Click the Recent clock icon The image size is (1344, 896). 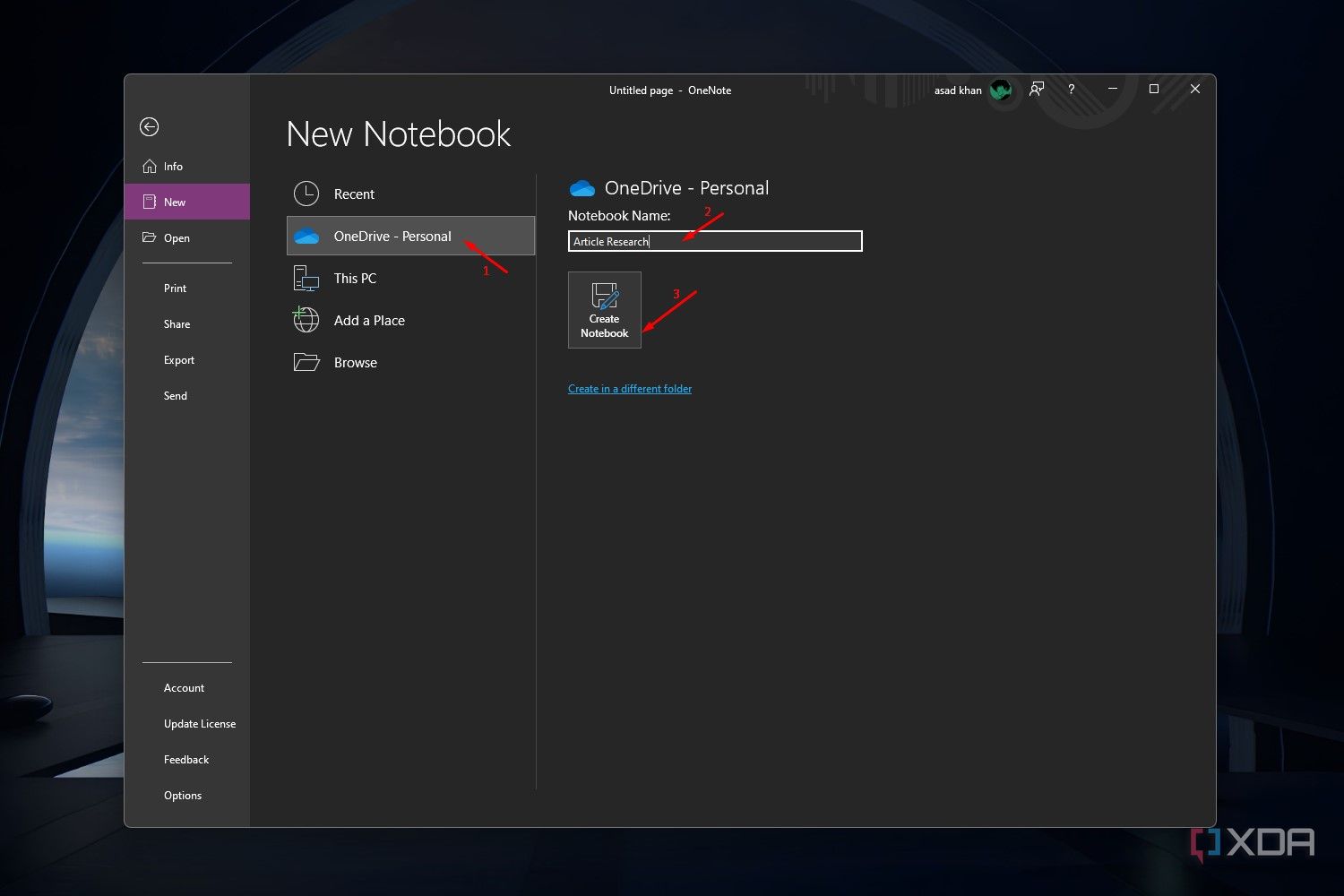pos(306,194)
